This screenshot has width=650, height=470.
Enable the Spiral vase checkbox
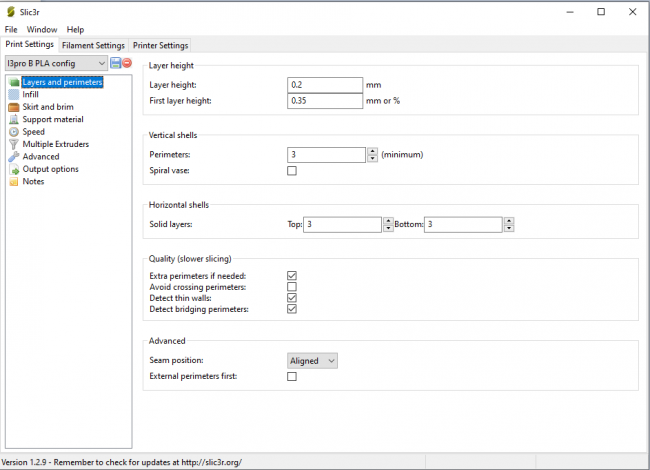(x=292, y=171)
